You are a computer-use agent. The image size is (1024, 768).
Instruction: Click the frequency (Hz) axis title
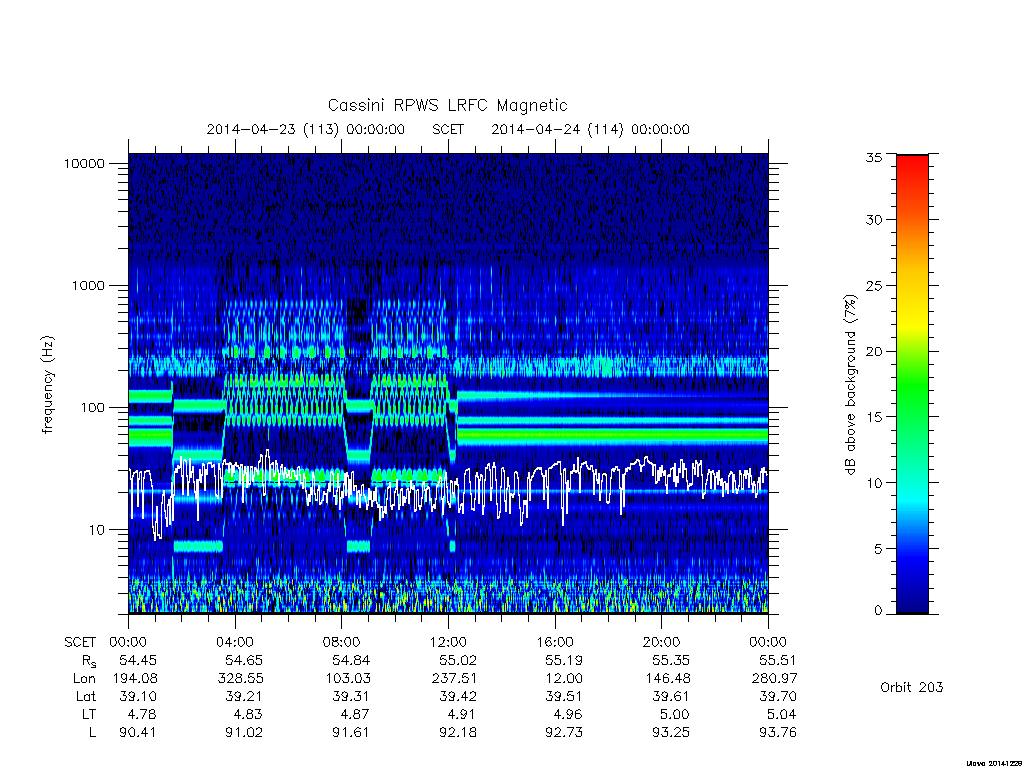pyautogui.click(x=48, y=385)
